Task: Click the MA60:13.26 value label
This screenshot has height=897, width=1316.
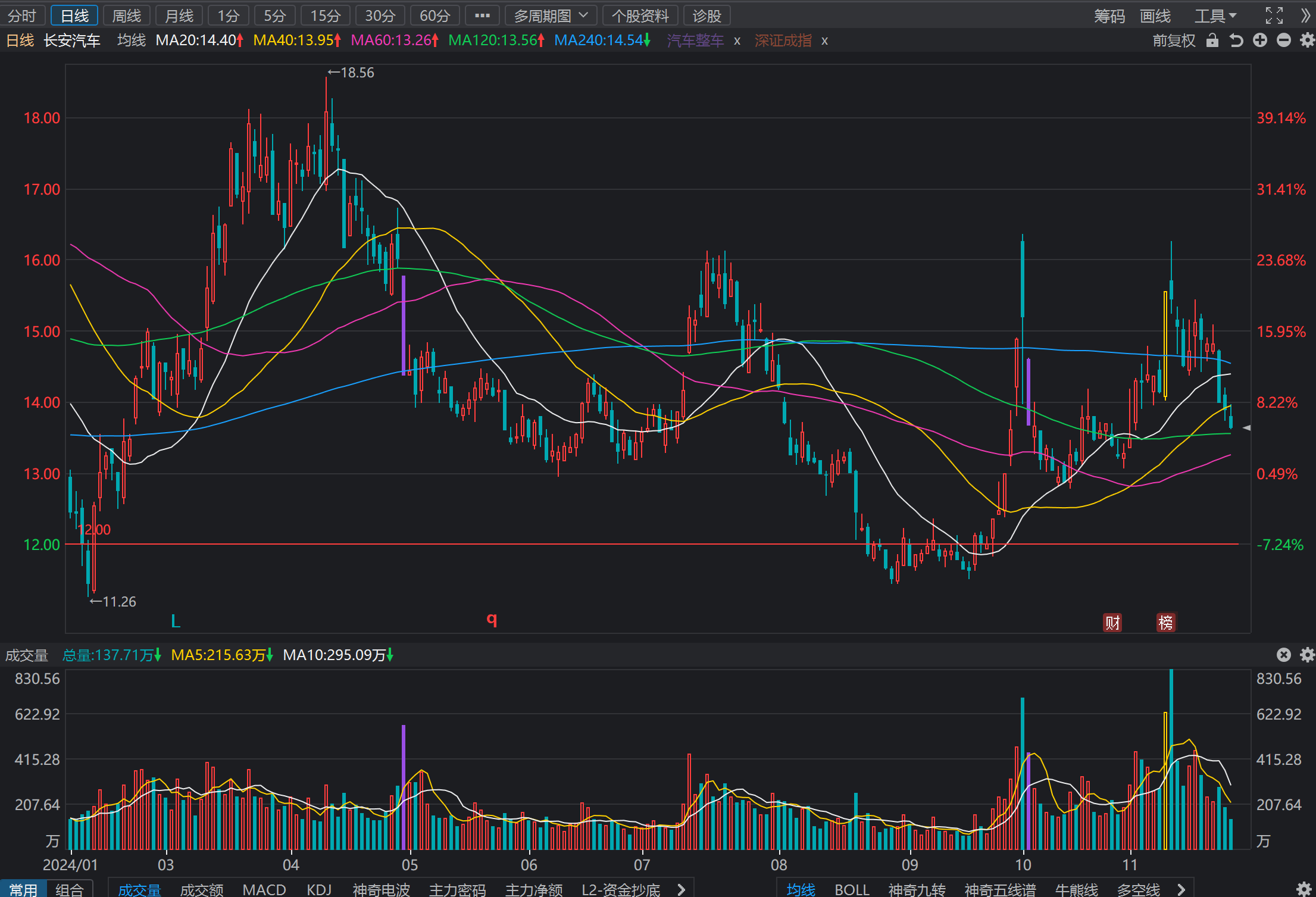Action: tap(395, 40)
